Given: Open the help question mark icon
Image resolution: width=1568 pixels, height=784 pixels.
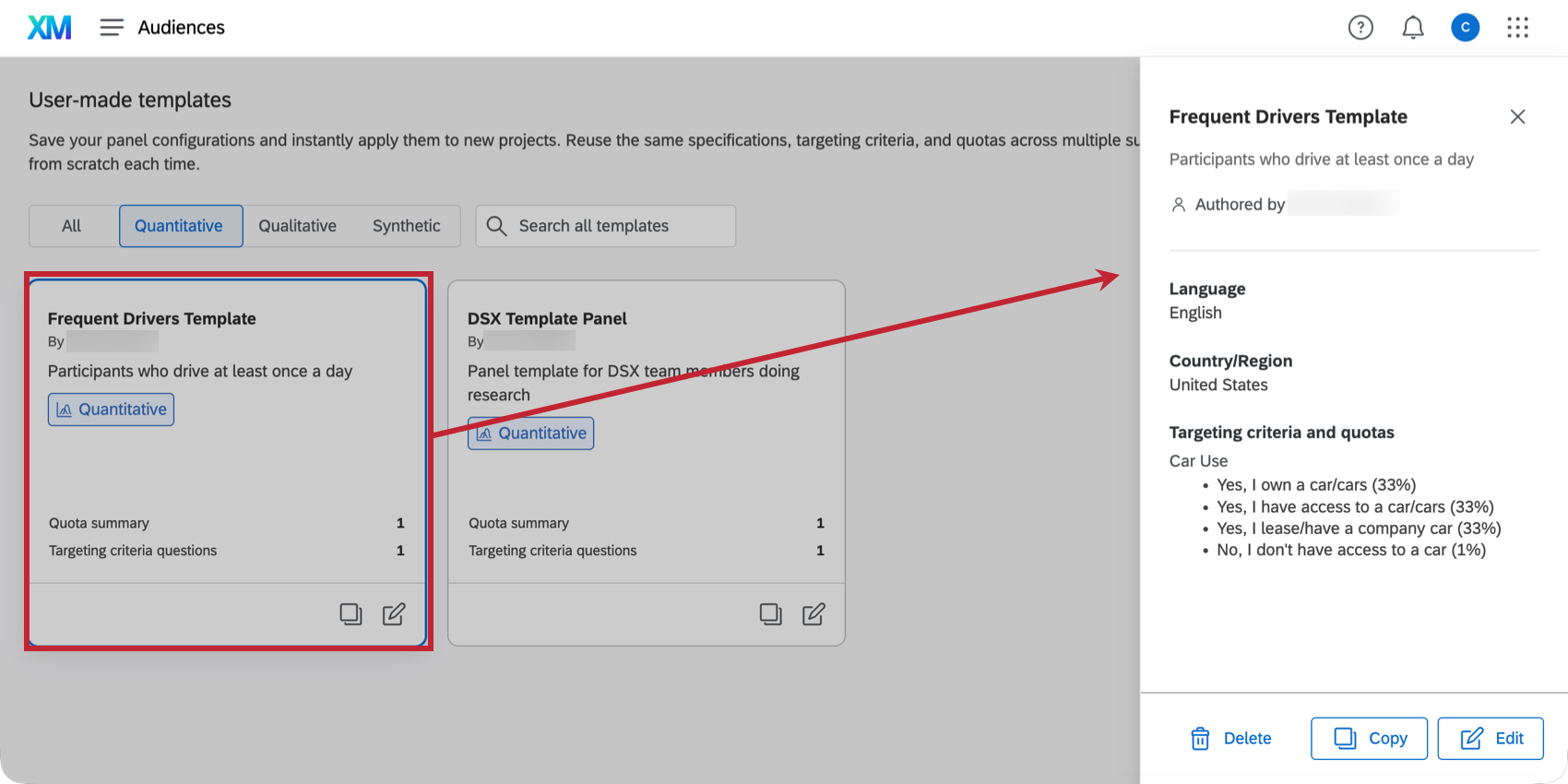Looking at the screenshot, I should [1360, 28].
